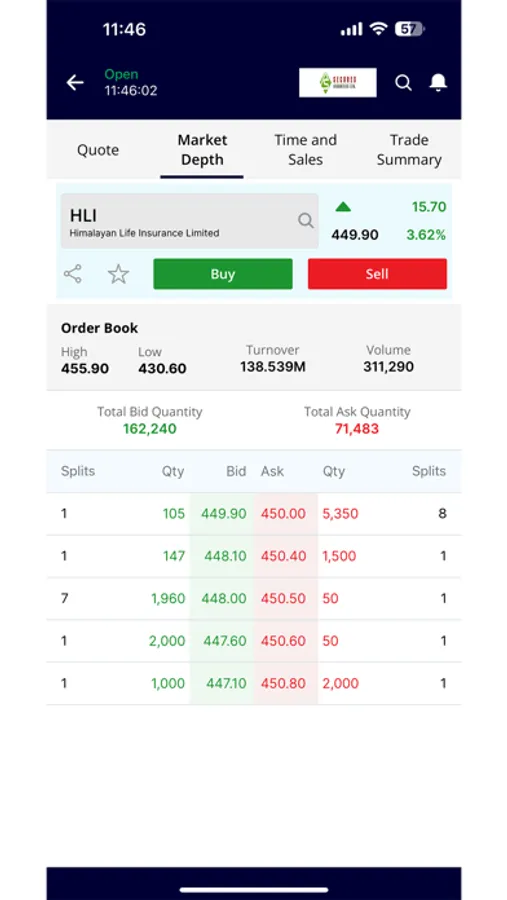This screenshot has width=507, height=900.
Task: Tap the 11:46:02 timestamp
Action: coord(131,91)
